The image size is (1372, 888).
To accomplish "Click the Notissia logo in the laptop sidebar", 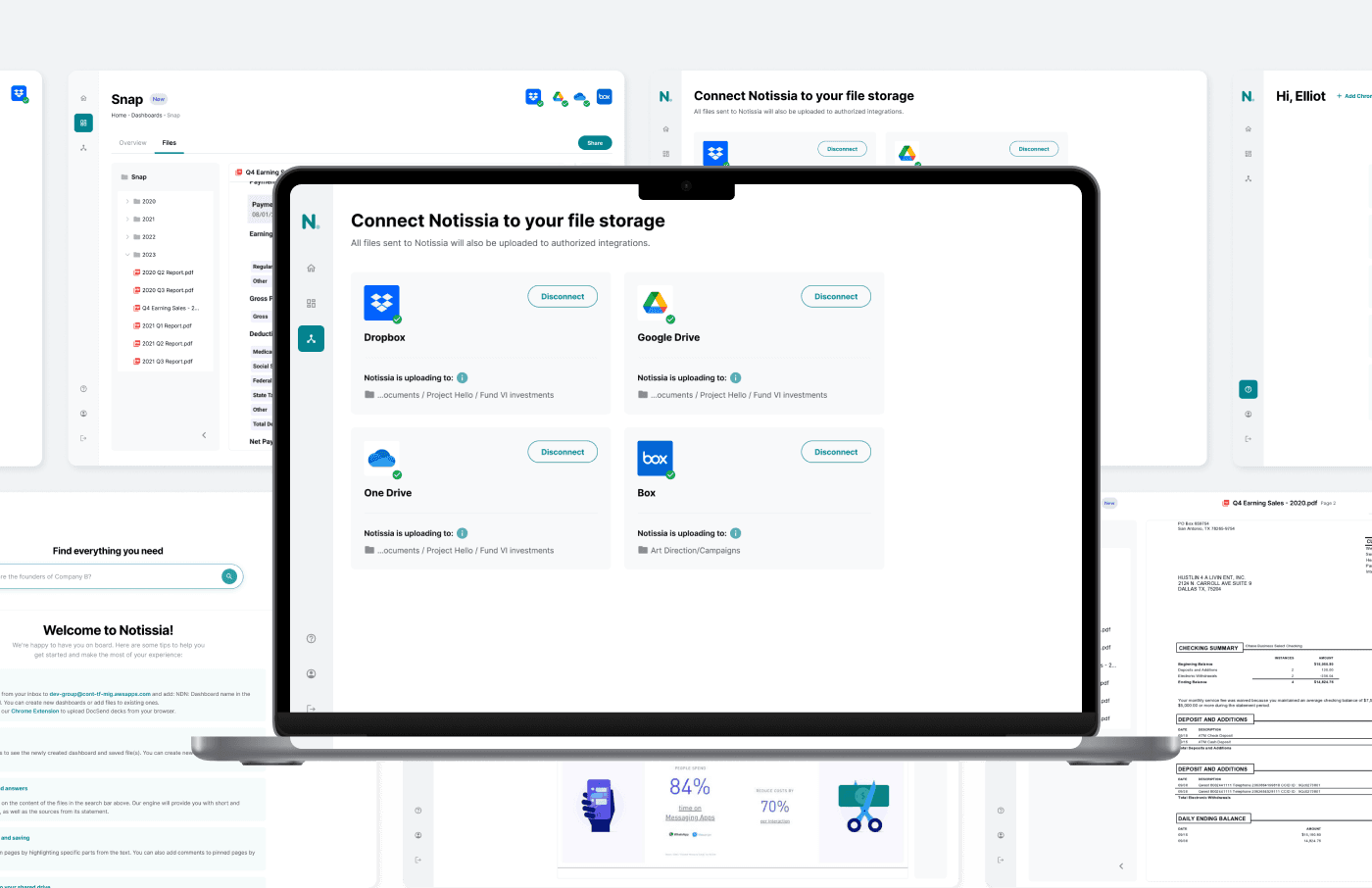I will click(x=311, y=222).
